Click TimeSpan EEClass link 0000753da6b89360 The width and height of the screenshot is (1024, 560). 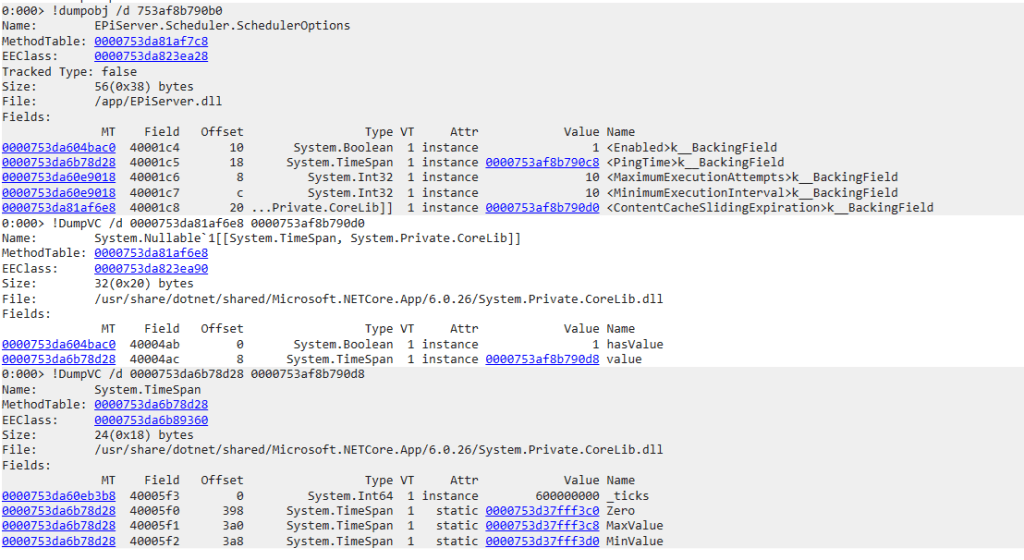tap(151, 420)
